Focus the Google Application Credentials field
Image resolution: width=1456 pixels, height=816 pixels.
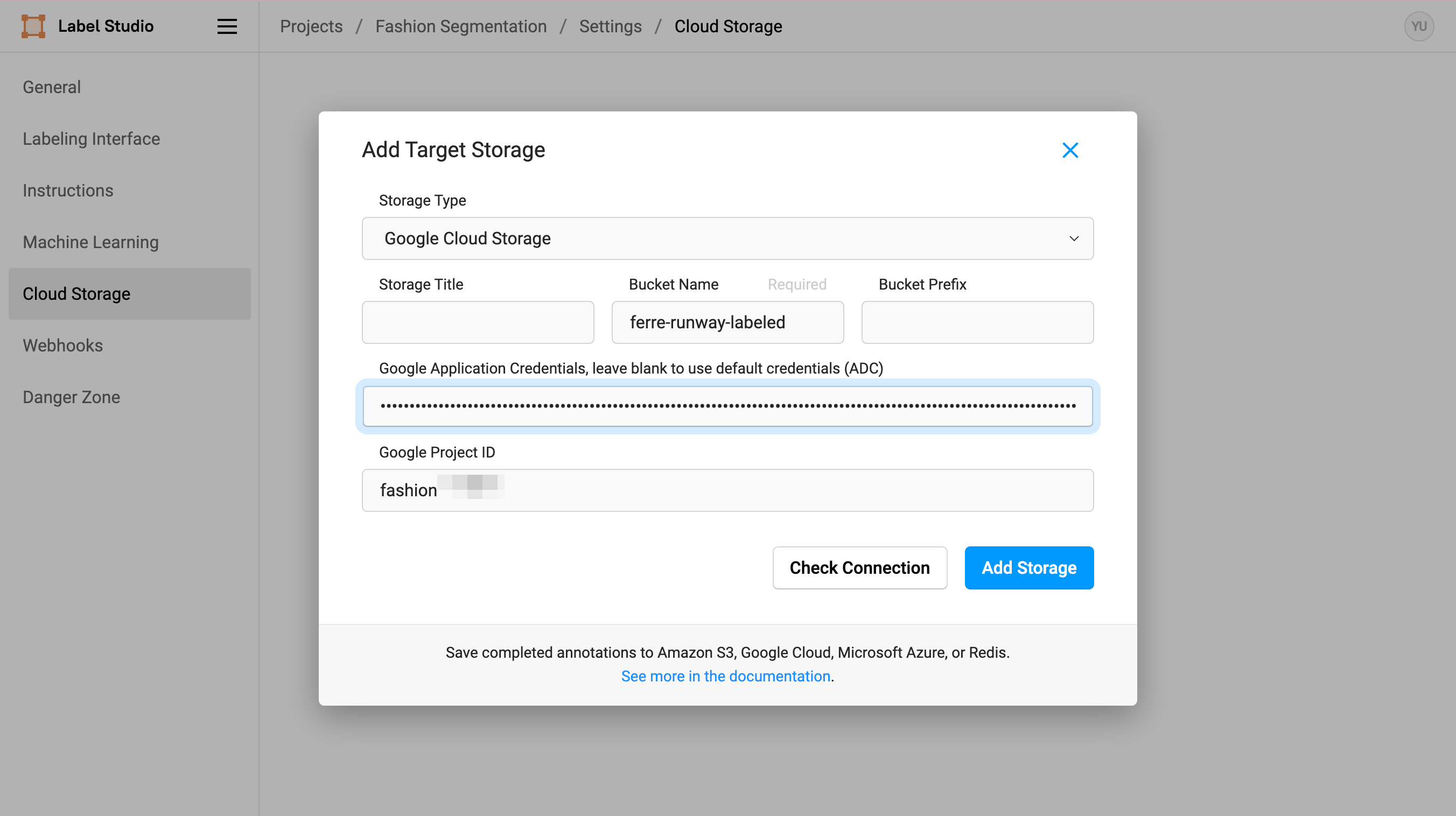coord(727,406)
